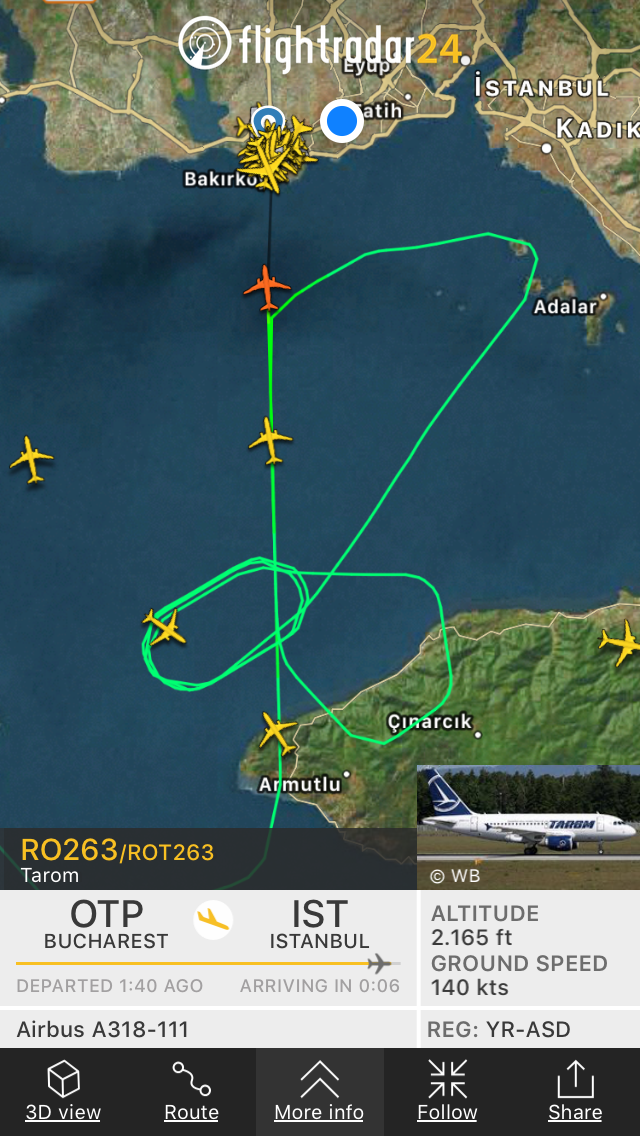
Task: Select the red highlighted aircraft
Action: [x=267, y=288]
